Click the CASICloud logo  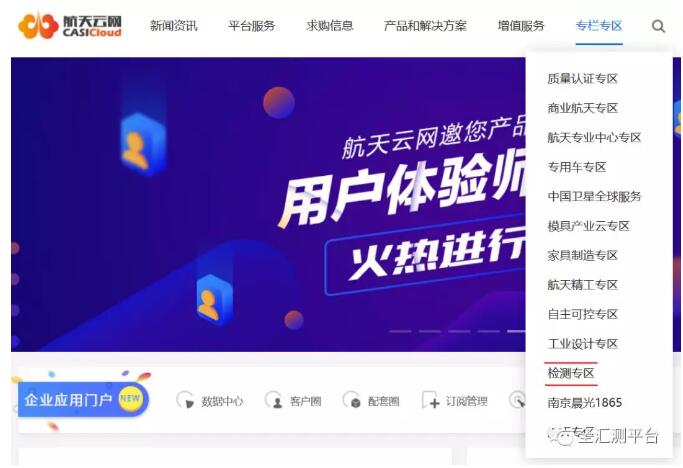pos(70,26)
